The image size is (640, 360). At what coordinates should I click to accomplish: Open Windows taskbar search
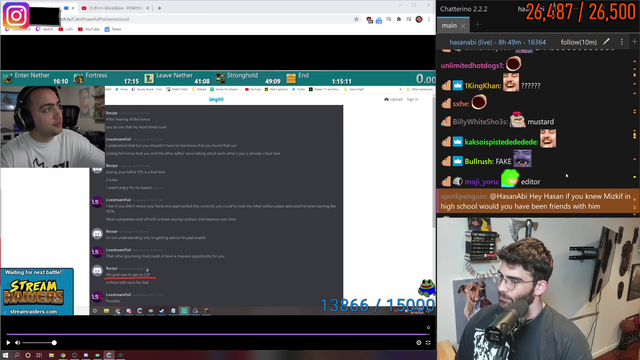pos(17,355)
